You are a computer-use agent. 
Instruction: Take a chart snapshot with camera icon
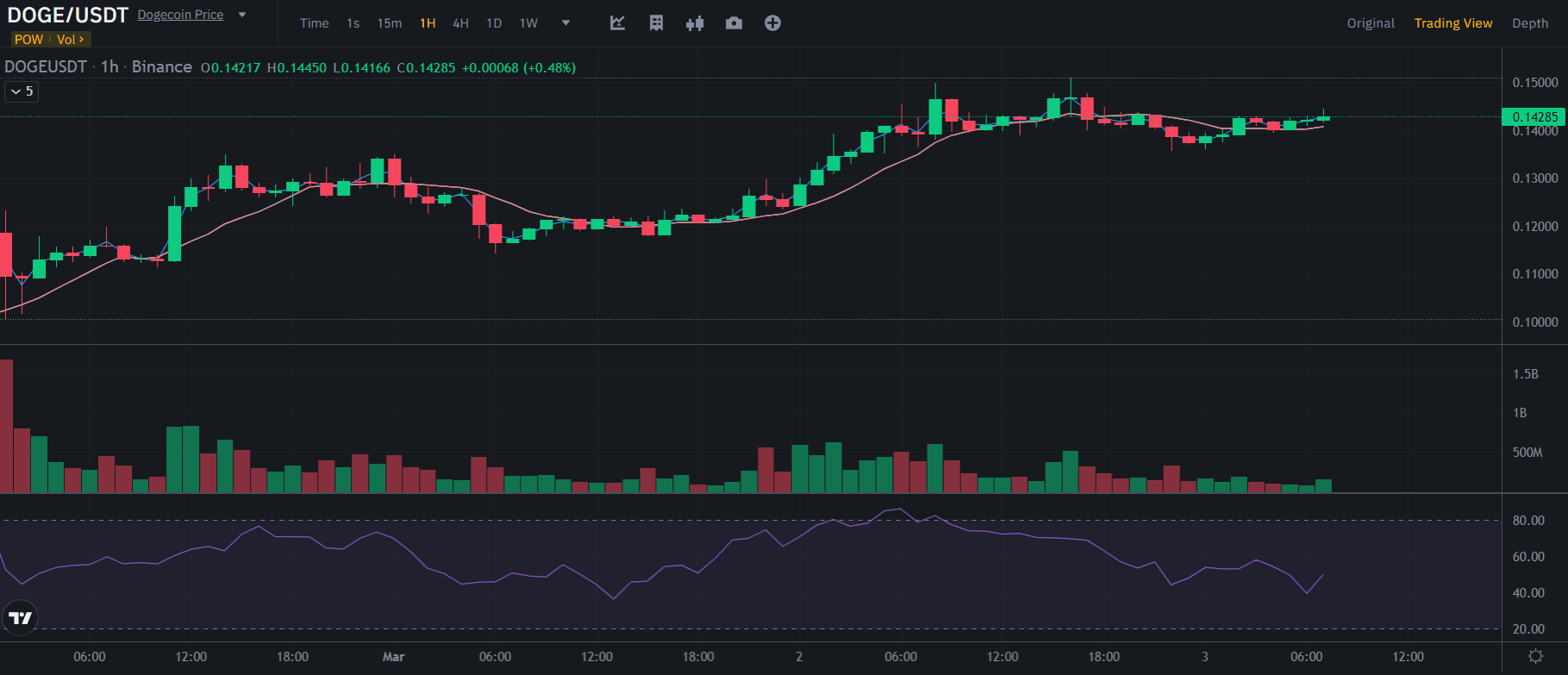point(734,23)
